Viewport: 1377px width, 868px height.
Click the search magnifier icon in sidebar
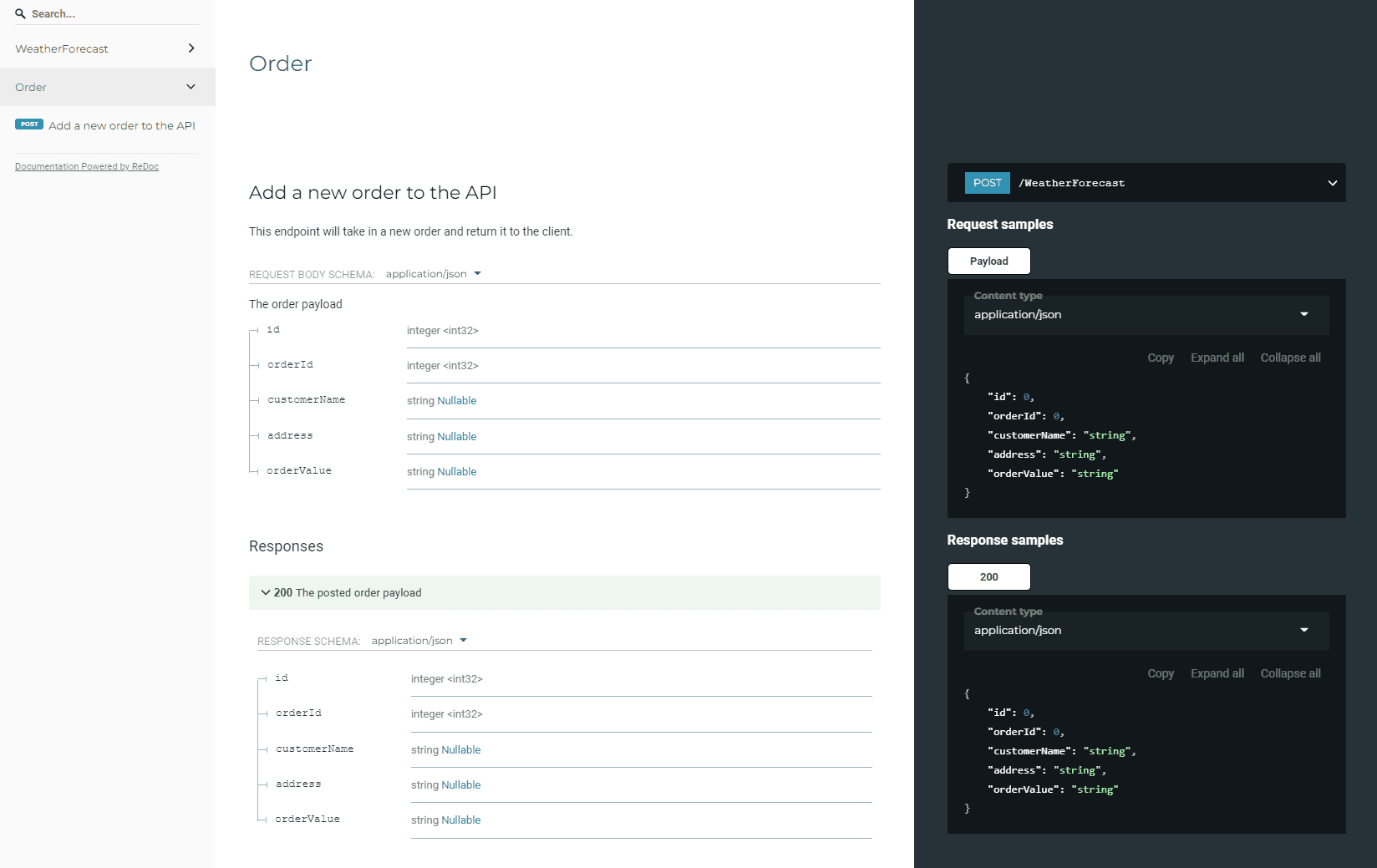click(20, 13)
